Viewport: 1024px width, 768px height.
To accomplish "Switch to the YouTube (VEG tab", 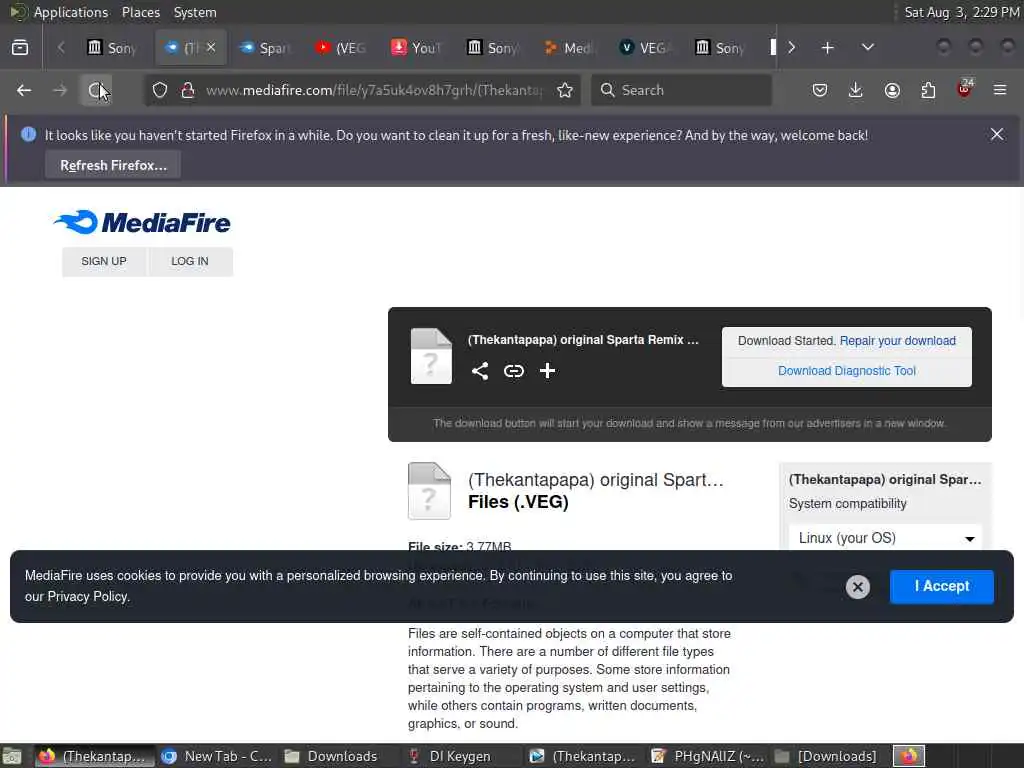I will (341, 48).
